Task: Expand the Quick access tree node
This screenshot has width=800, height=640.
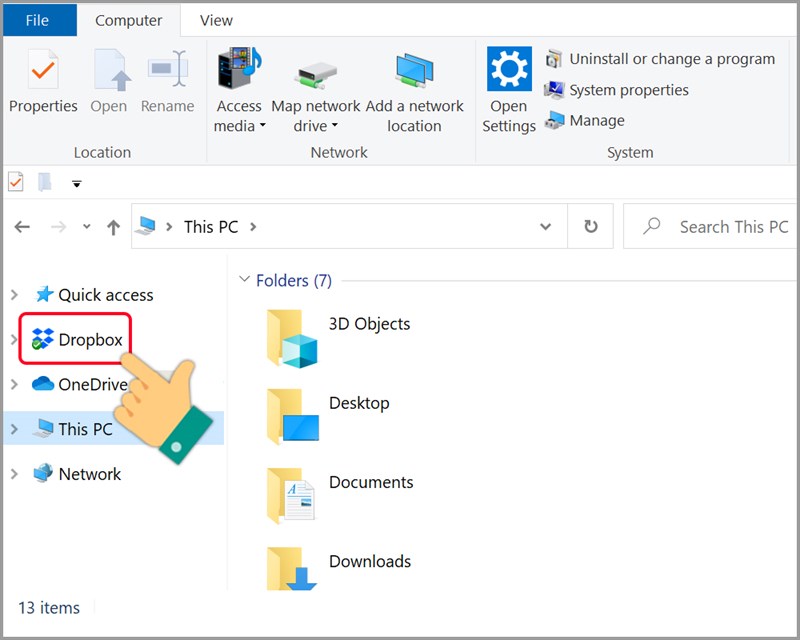Action: click(14, 295)
